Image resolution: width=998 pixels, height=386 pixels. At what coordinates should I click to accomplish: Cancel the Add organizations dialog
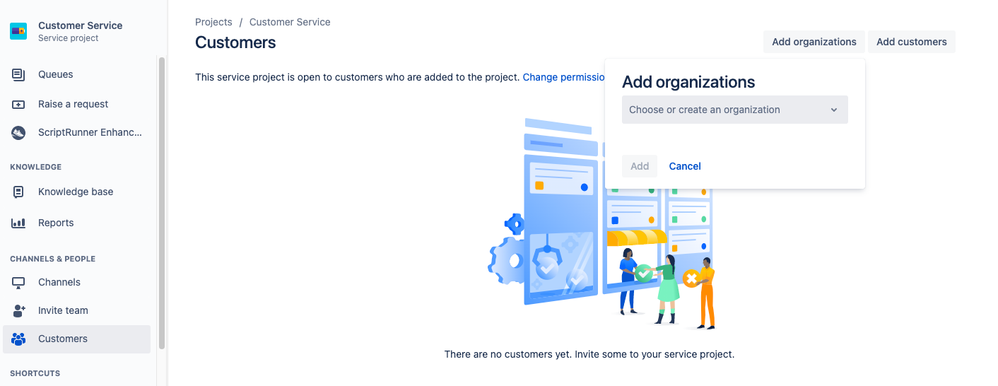[x=685, y=166]
